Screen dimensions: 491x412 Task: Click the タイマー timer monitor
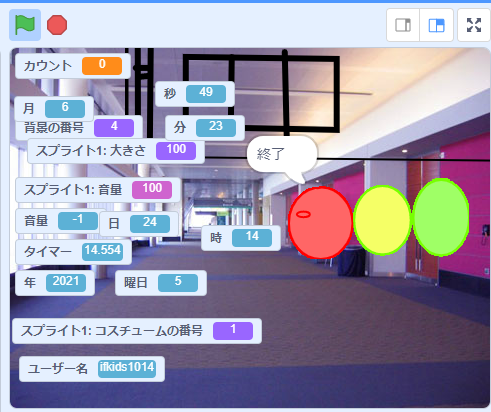click(x=73, y=252)
